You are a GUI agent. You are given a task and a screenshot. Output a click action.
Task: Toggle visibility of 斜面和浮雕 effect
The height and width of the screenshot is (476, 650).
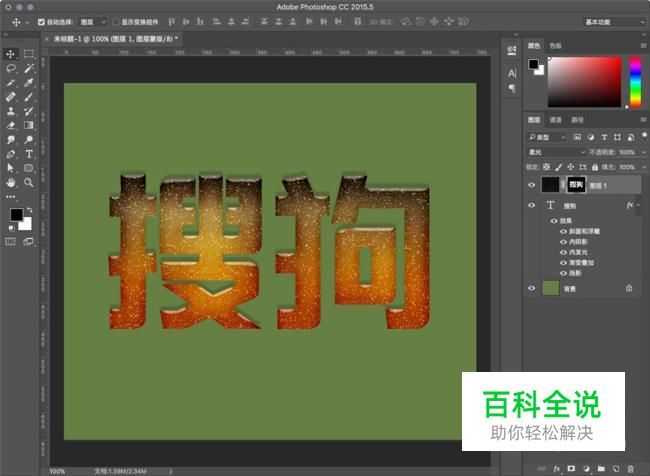563,231
